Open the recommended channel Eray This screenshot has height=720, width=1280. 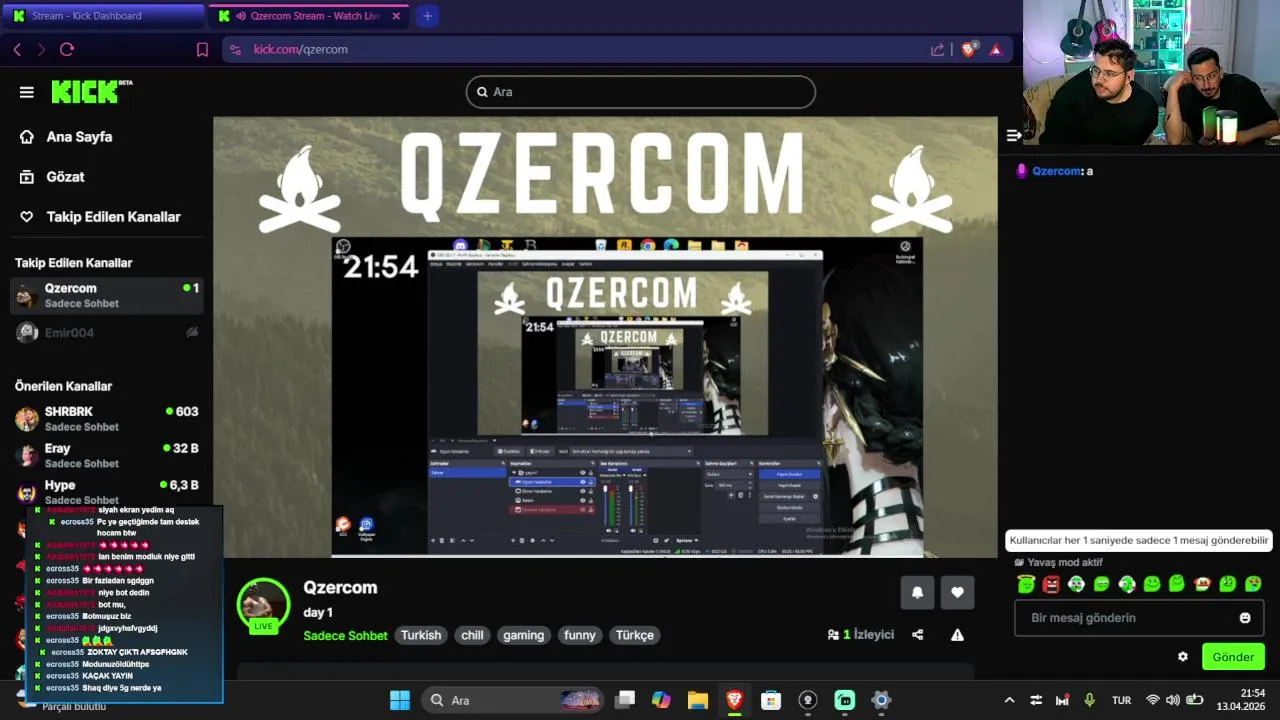tap(107, 455)
